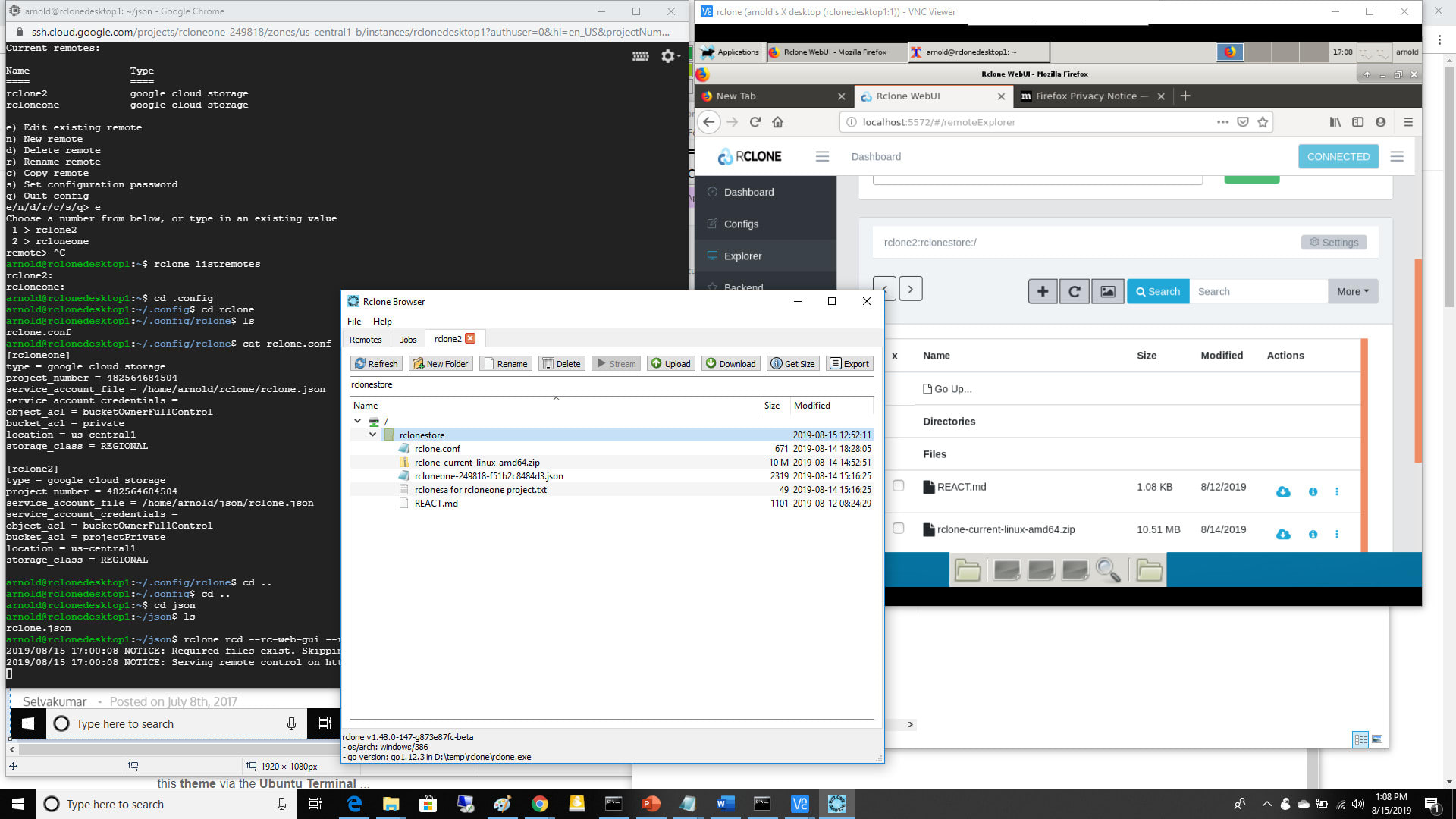Image resolution: width=1456 pixels, height=819 pixels.
Task: Click the Firefox home icon
Action: coord(778,122)
